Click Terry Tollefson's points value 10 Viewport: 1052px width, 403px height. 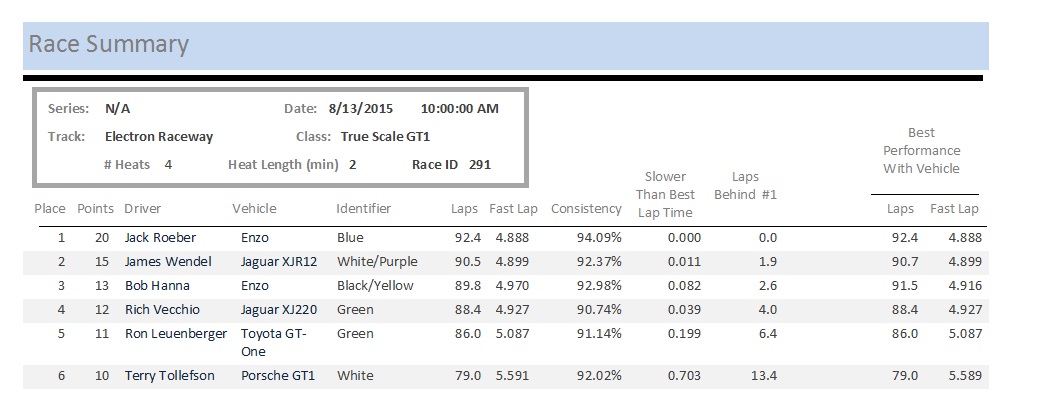click(x=101, y=376)
